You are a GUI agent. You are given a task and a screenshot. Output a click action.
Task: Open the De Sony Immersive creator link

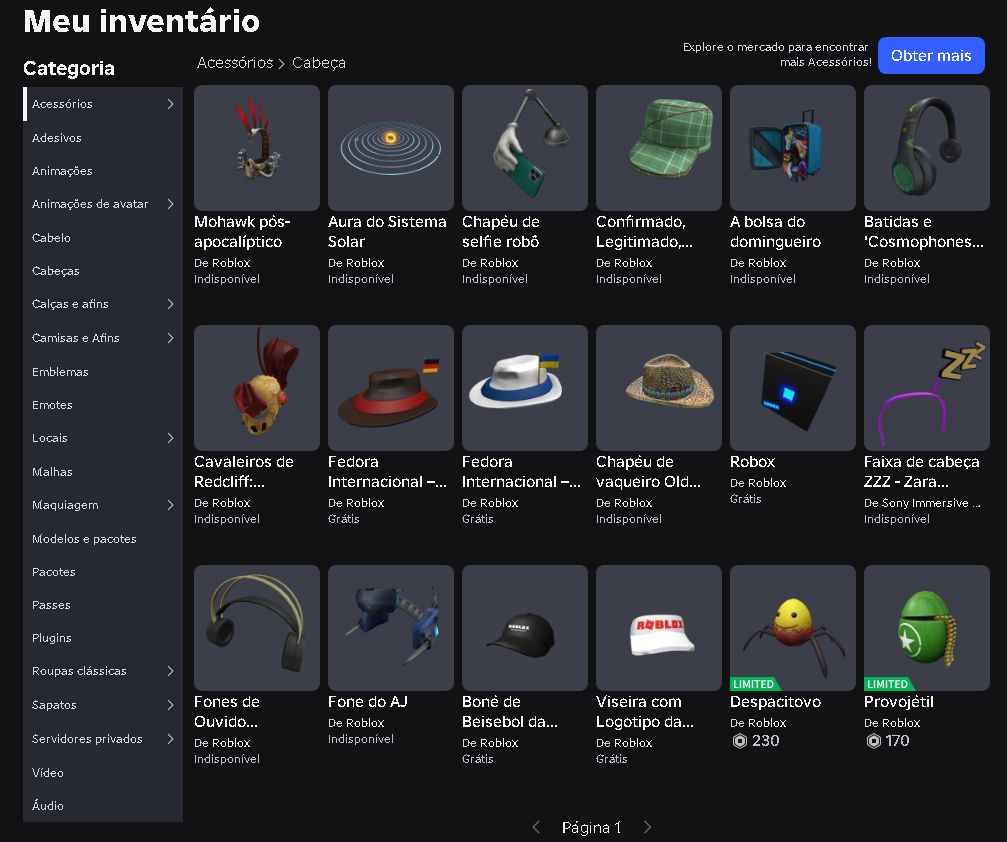[x=922, y=503]
